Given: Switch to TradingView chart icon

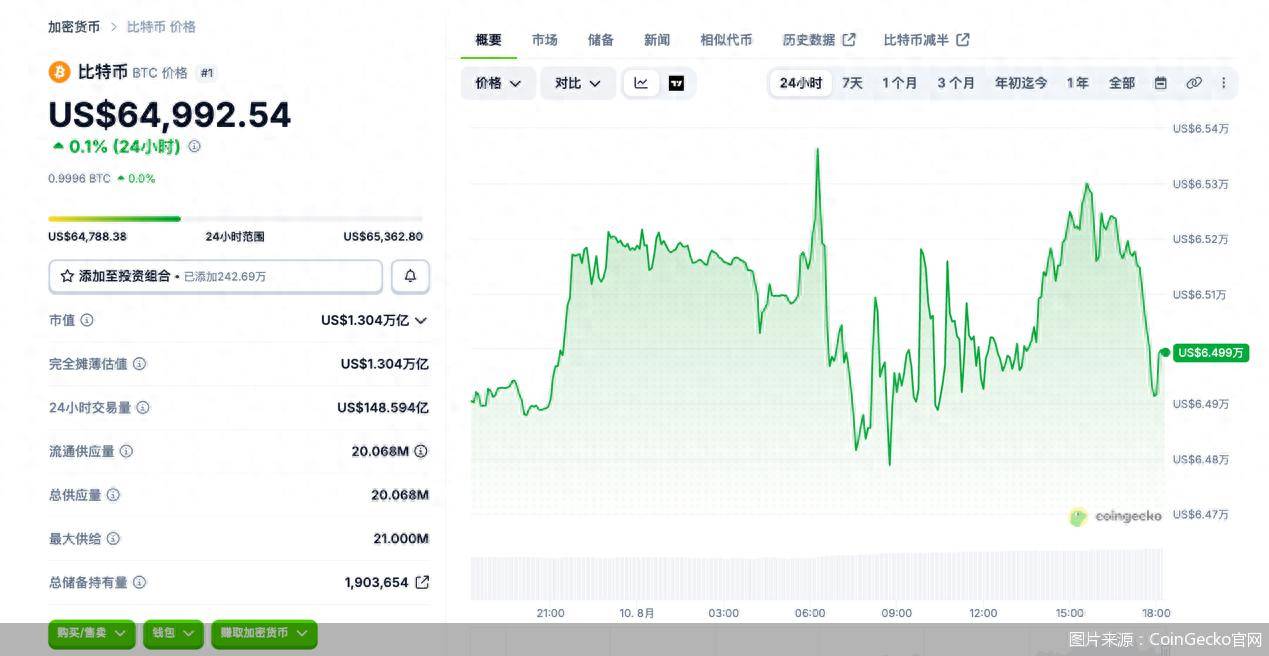Looking at the screenshot, I should (676, 83).
